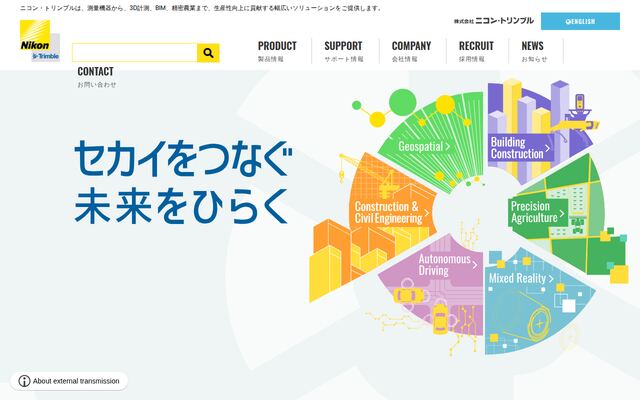Click the セカイをつなぐ headline text
The image size is (640, 400).
(x=183, y=158)
